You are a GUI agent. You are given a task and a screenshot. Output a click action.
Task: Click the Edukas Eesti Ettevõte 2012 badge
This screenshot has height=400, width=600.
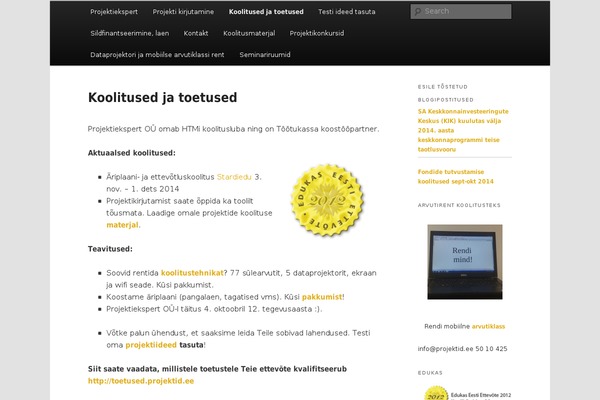pyautogui.click(x=327, y=200)
